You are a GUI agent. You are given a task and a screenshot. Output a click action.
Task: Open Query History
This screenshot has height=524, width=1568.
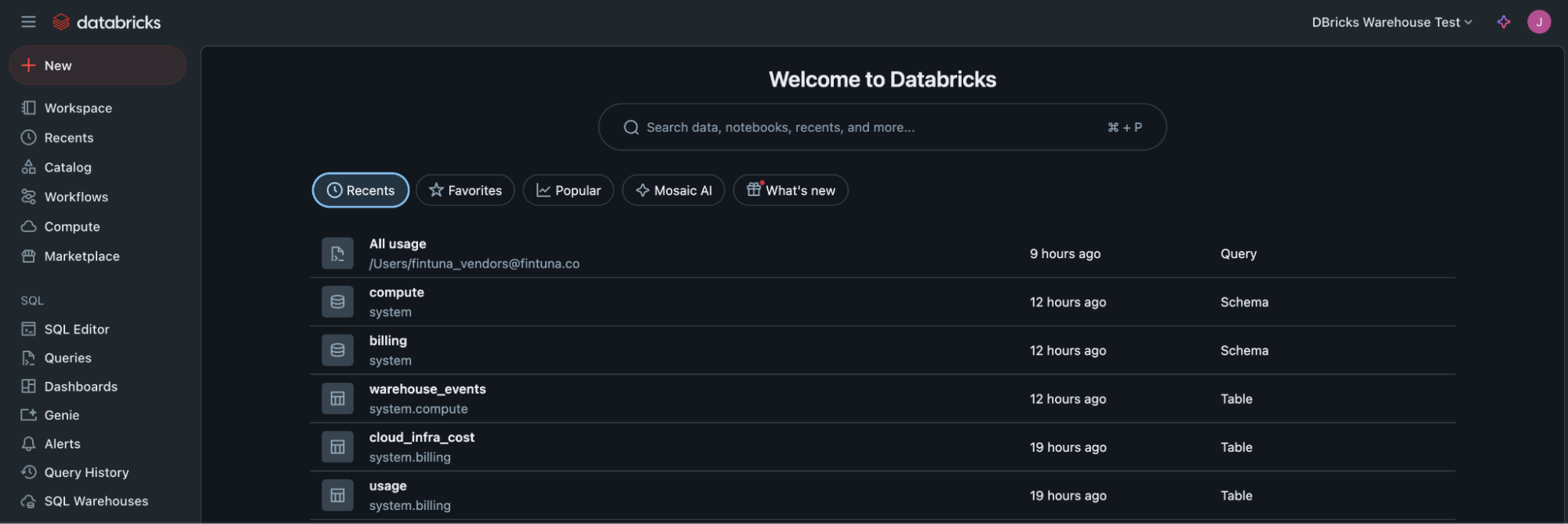(86, 472)
